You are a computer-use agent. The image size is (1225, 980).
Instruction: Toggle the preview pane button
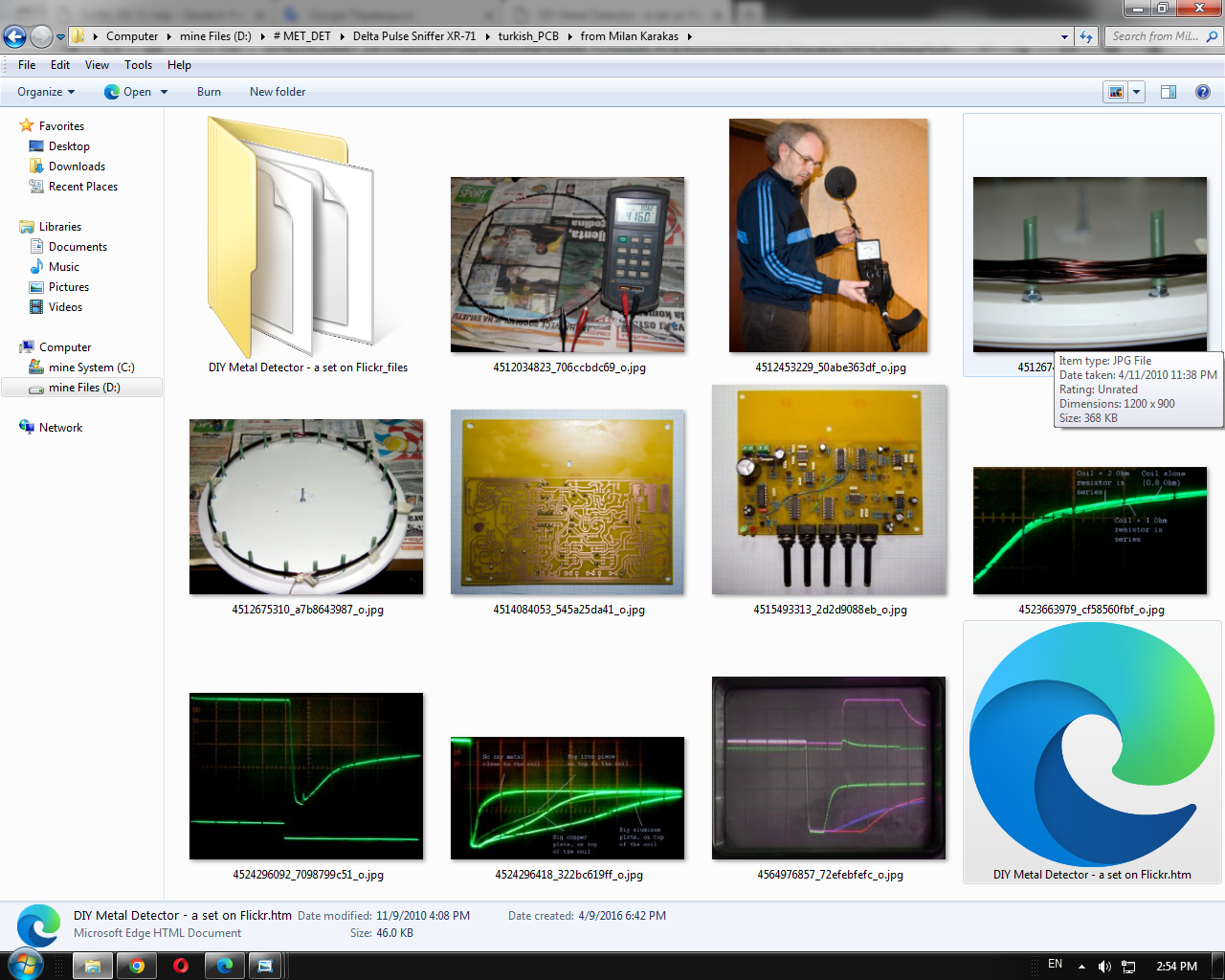click(x=1168, y=92)
